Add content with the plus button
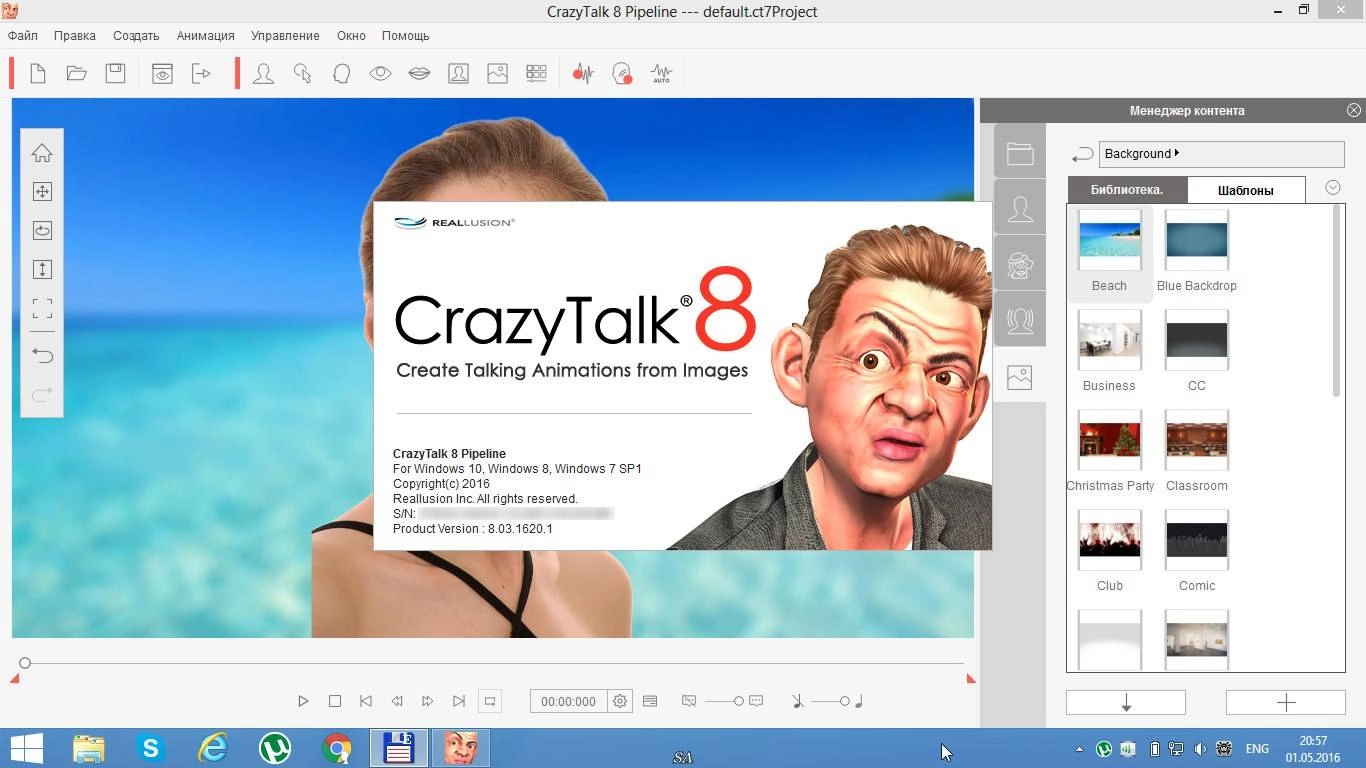This screenshot has width=1366, height=768. point(1286,703)
